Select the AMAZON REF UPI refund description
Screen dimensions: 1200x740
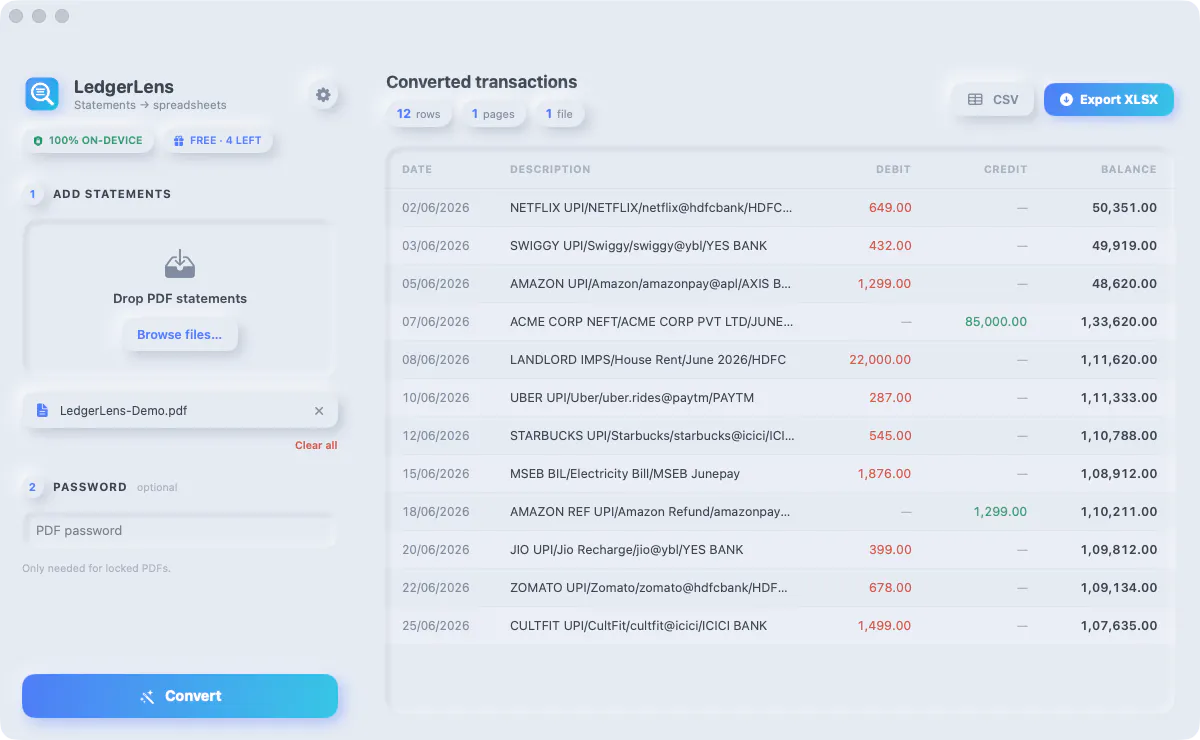650,512
